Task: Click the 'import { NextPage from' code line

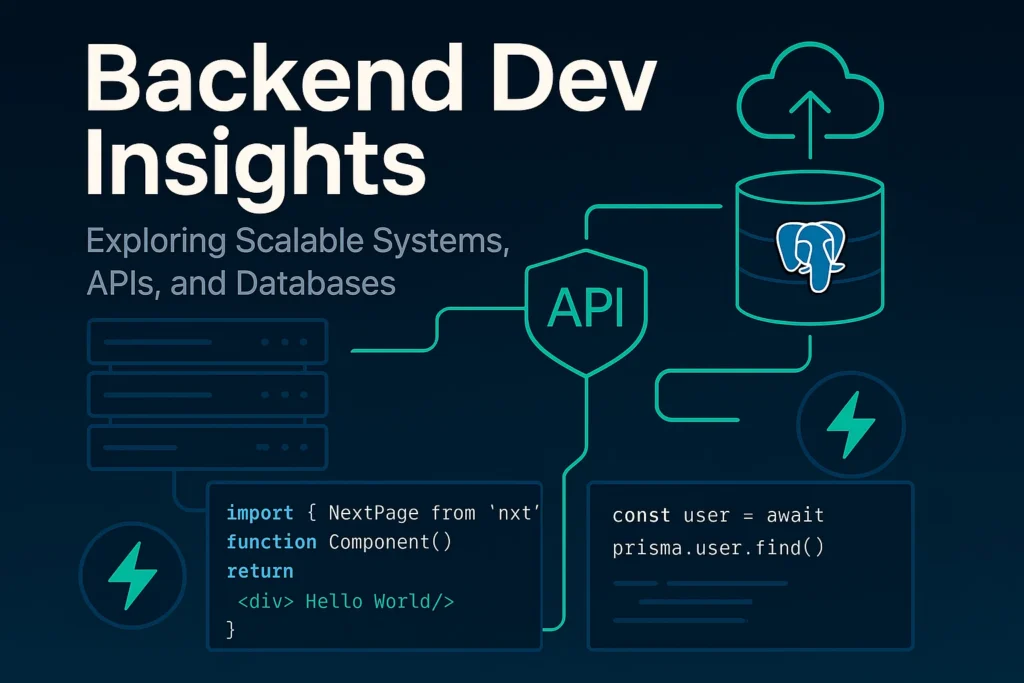Action: pyautogui.click(x=383, y=513)
